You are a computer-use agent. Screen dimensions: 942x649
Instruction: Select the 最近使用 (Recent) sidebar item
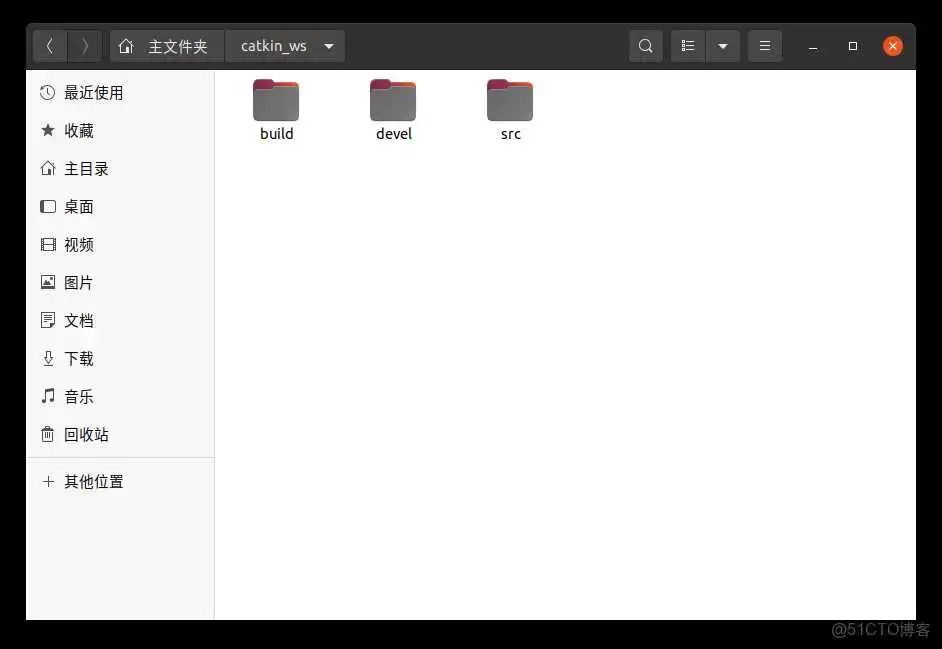pyautogui.click(x=91, y=92)
